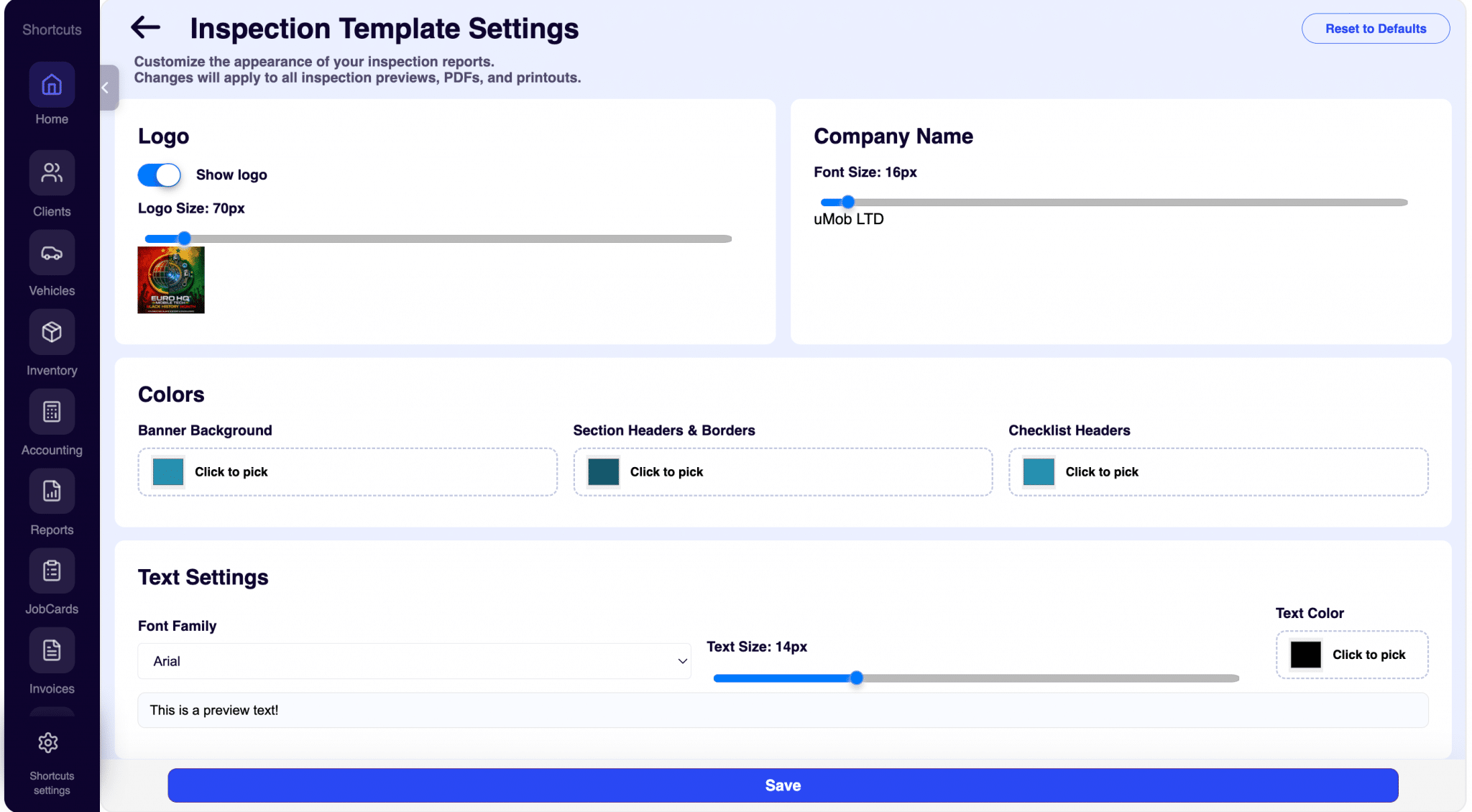1472x812 pixels.
Task: Open the Reports chart icon
Action: [x=52, y=492]
